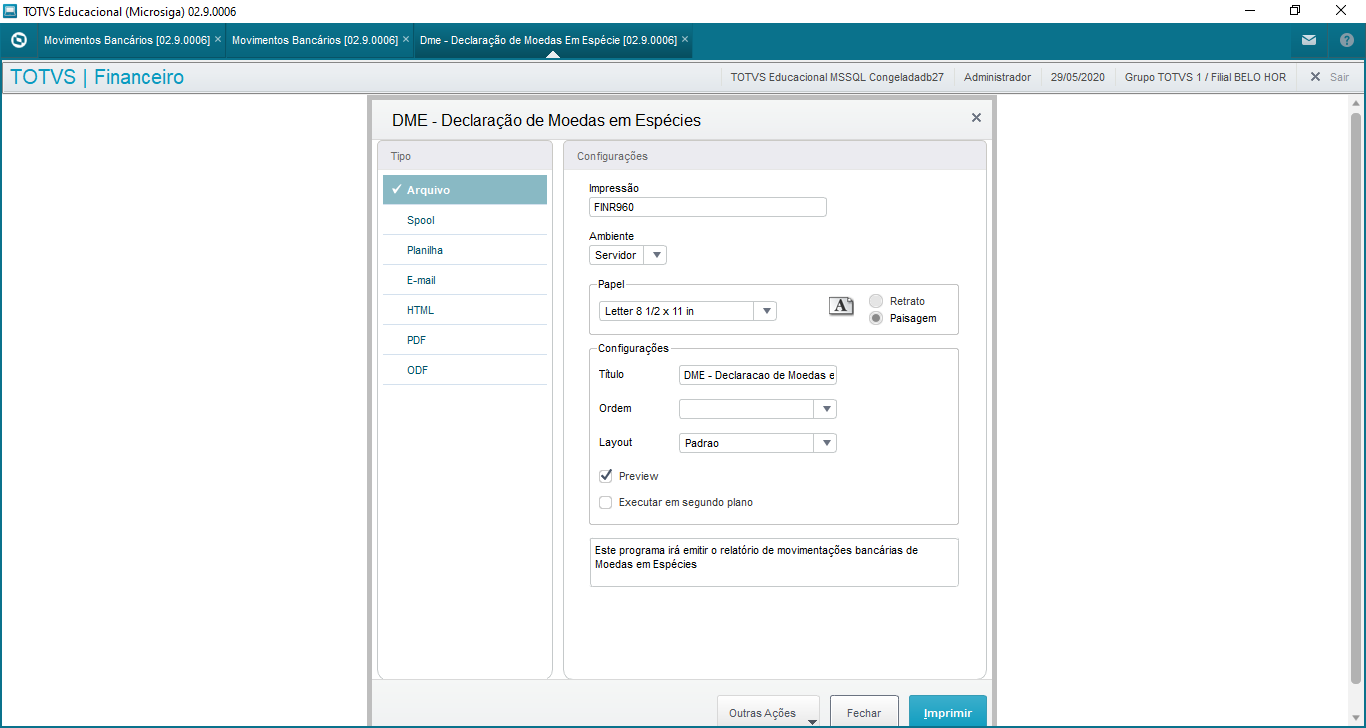Click the Sair exit button
The image size is (1366, 728).
1329,77
